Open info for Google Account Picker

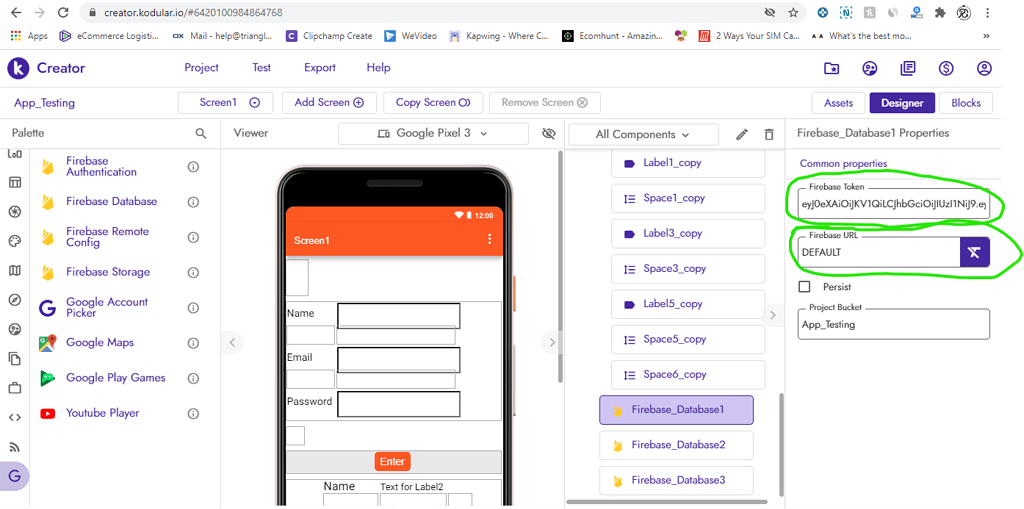pos(193,308)
